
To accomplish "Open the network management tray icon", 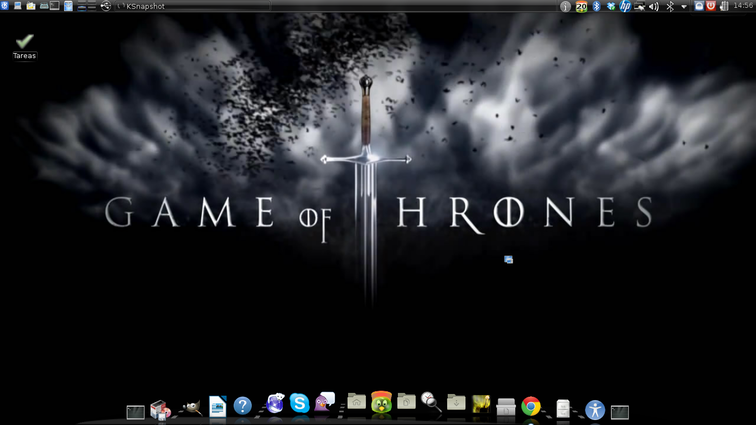I will (640, 6).
